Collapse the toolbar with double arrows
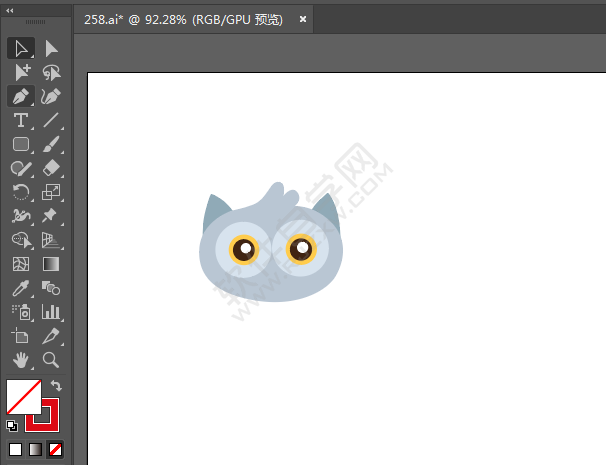 pos(10,11)
